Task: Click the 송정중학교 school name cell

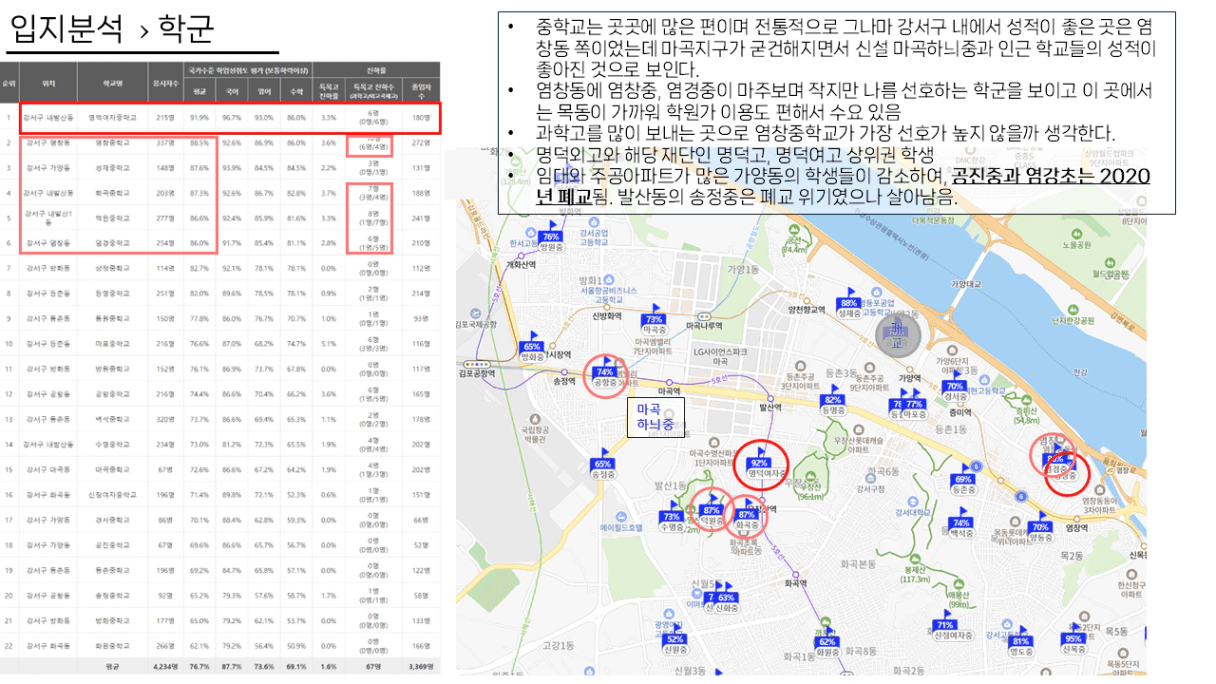Action: coord(112,595)
